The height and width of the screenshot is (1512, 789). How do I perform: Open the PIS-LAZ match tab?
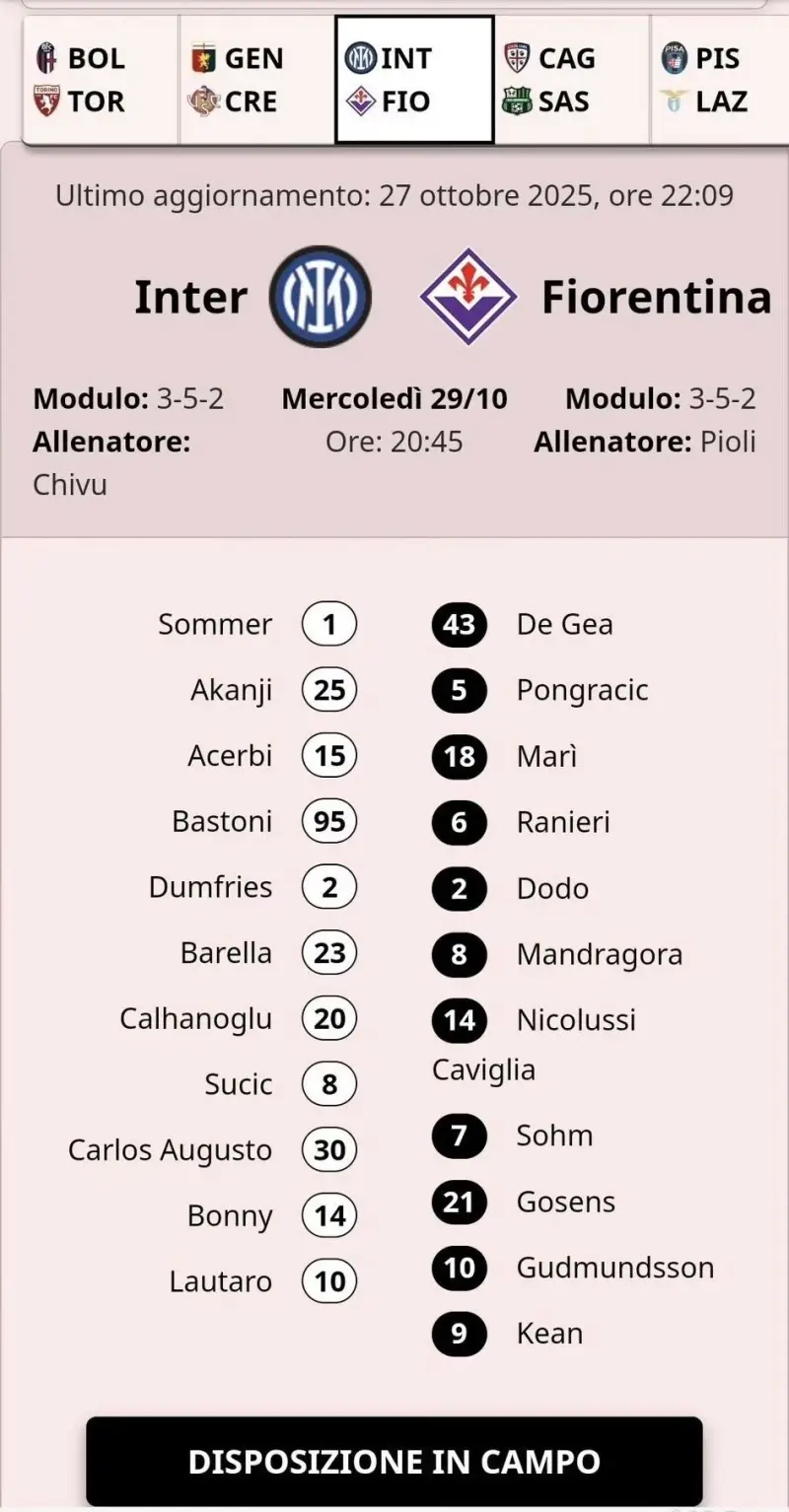720,80
